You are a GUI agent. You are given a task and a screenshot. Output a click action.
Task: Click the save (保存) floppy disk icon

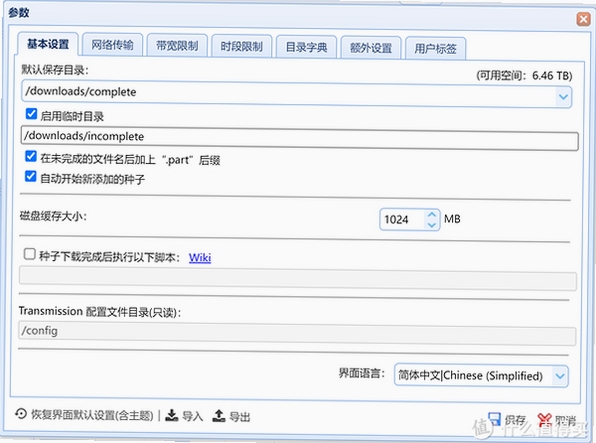tap(495, 419)
